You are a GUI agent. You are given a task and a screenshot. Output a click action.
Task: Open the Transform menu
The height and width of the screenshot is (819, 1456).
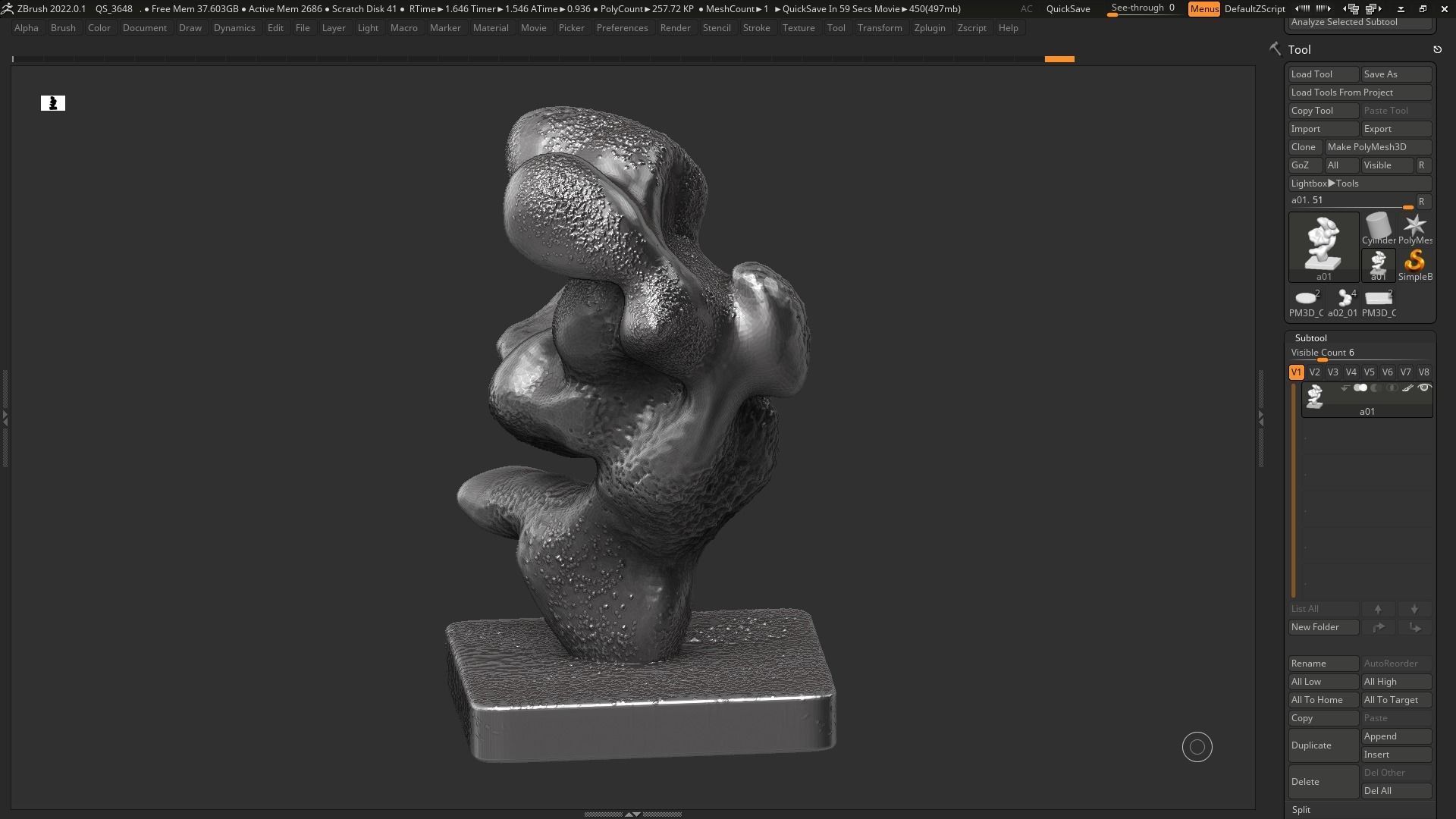tap(880, 28)
